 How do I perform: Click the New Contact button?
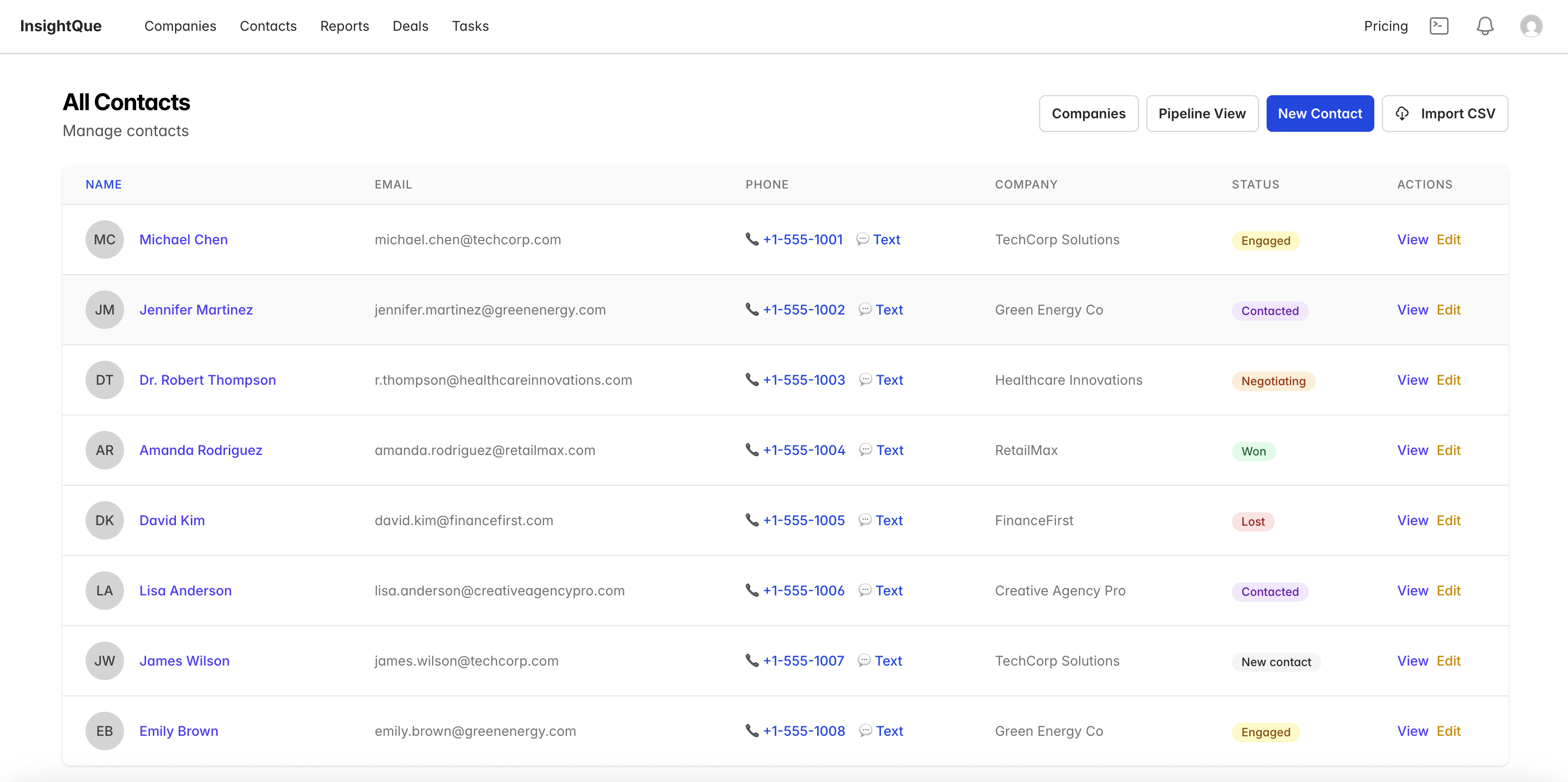[1319, 114]
